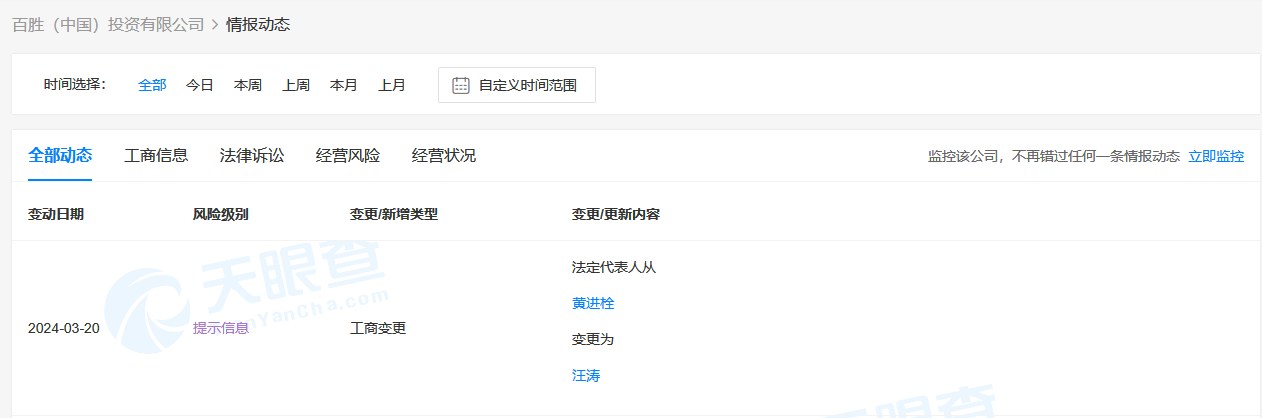The image size is (1262, 418).
Task: Open 经营状况 tab
Action: [444, 155]
